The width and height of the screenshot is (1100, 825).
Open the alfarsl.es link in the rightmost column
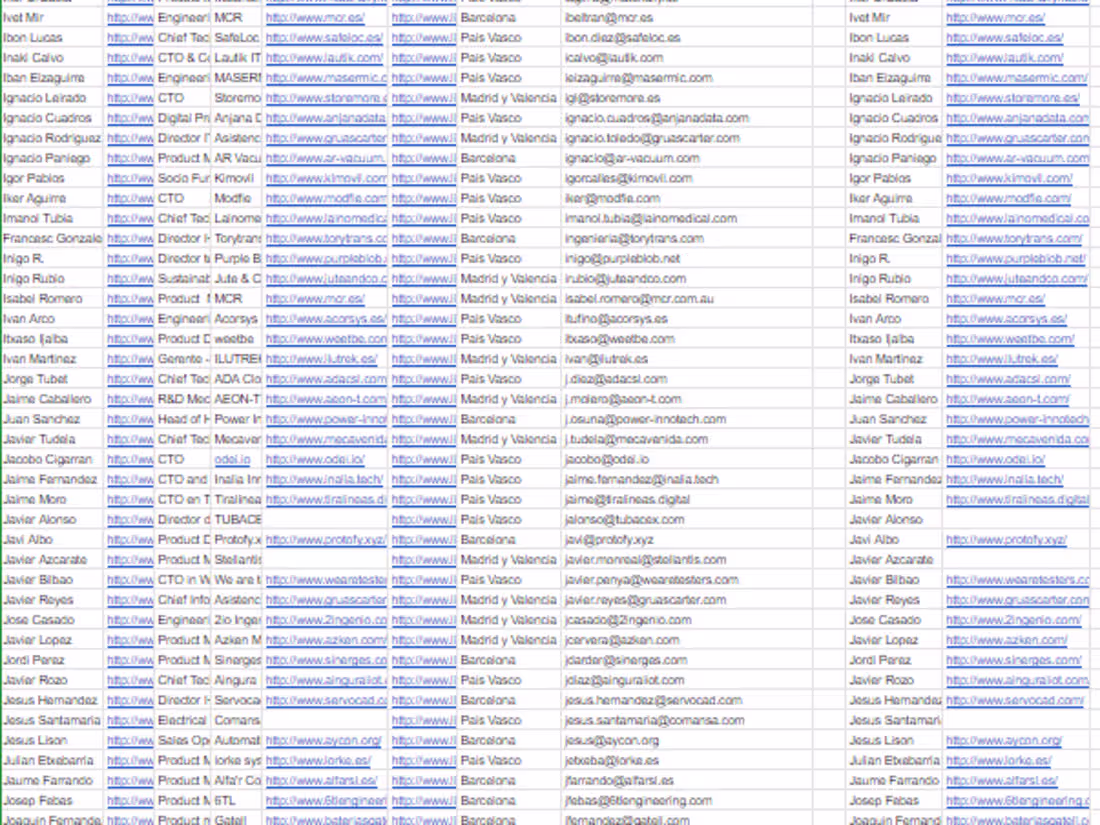[x=1002, y=781]
